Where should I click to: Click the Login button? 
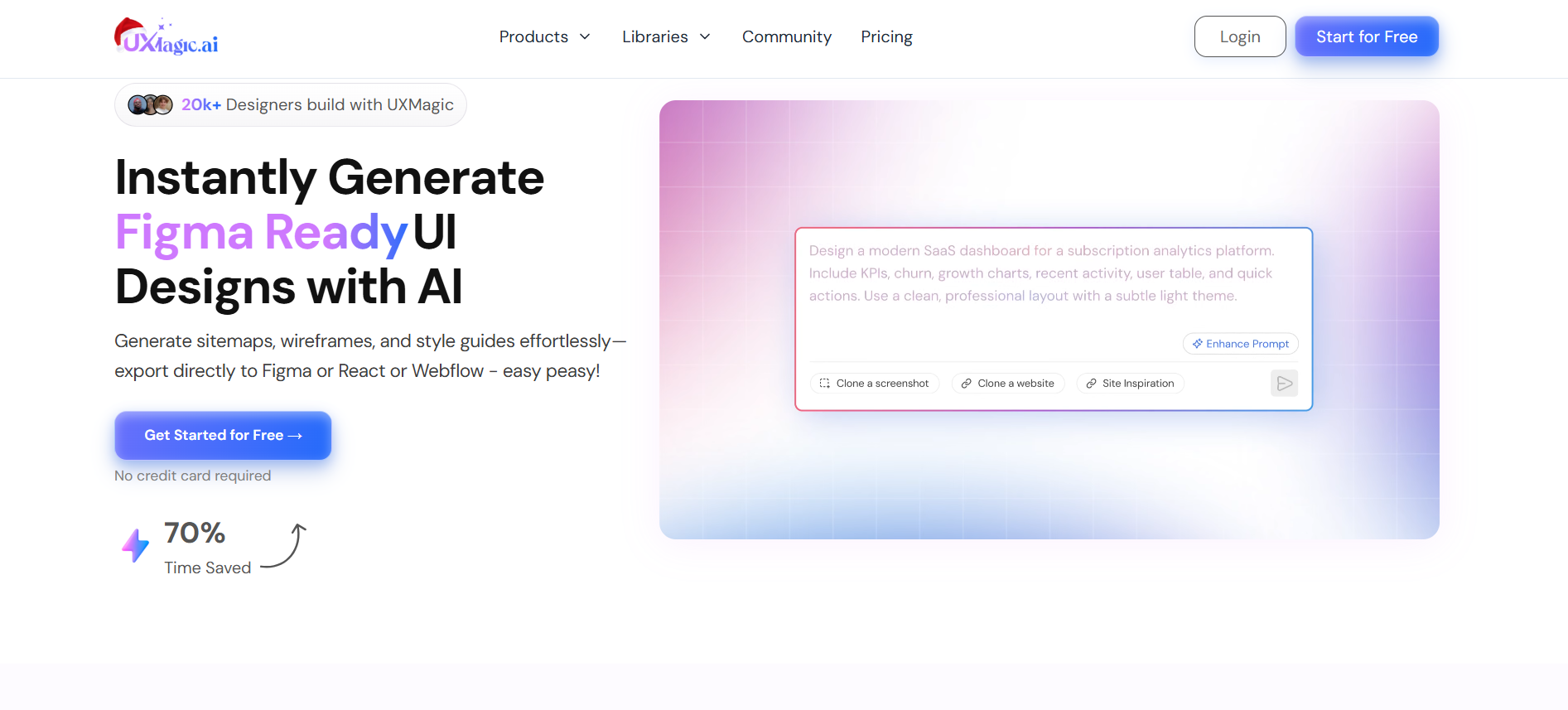1240,36
